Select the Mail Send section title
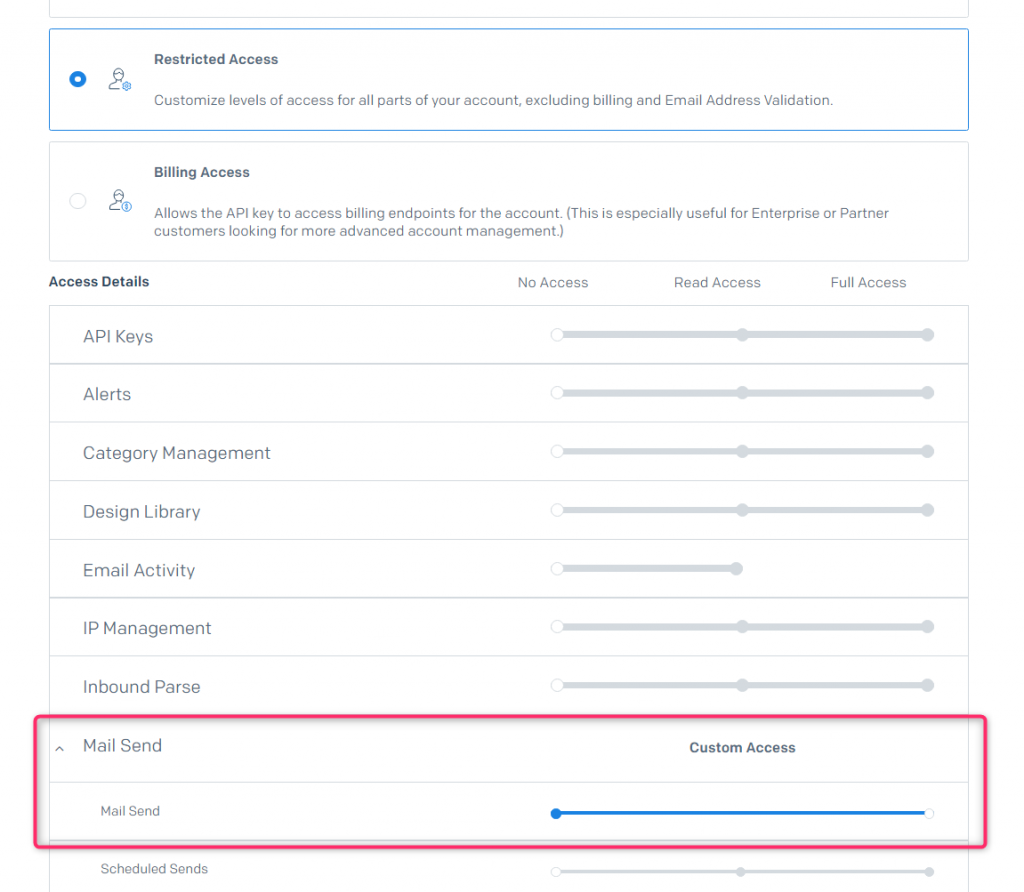Screen dimensions: 1024x892 click(x=122, y=745)
